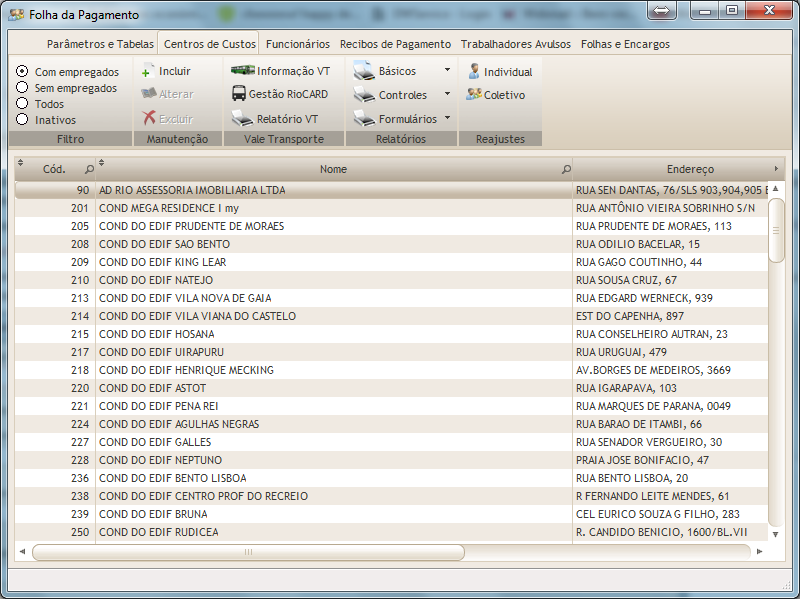
Task: Select the Sem empregados filter
Action: 22,88
